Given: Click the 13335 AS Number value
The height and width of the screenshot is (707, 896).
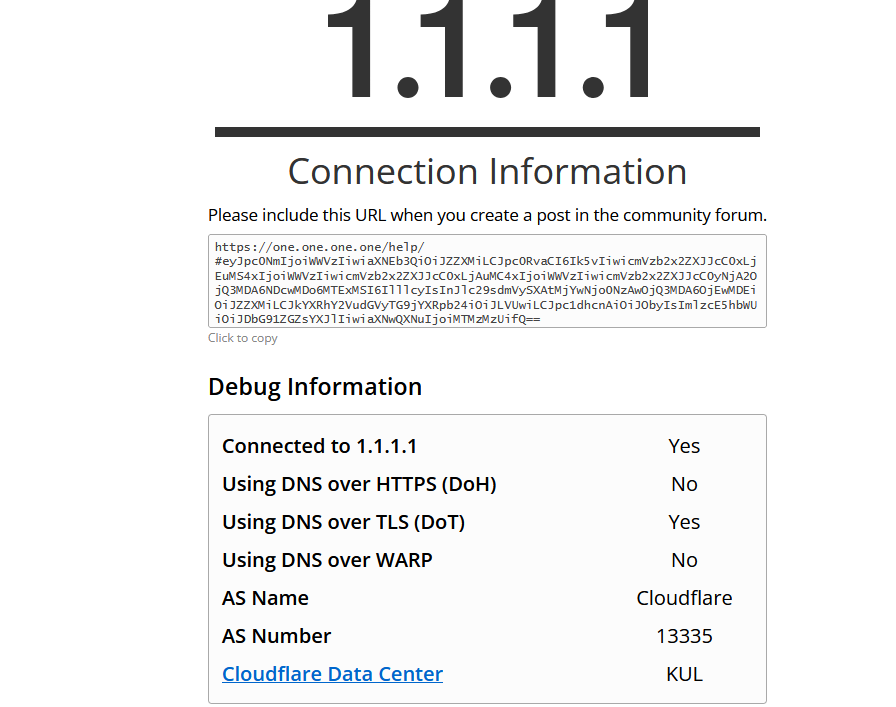Looking at the screenshot, I should [x=684, y=636].
